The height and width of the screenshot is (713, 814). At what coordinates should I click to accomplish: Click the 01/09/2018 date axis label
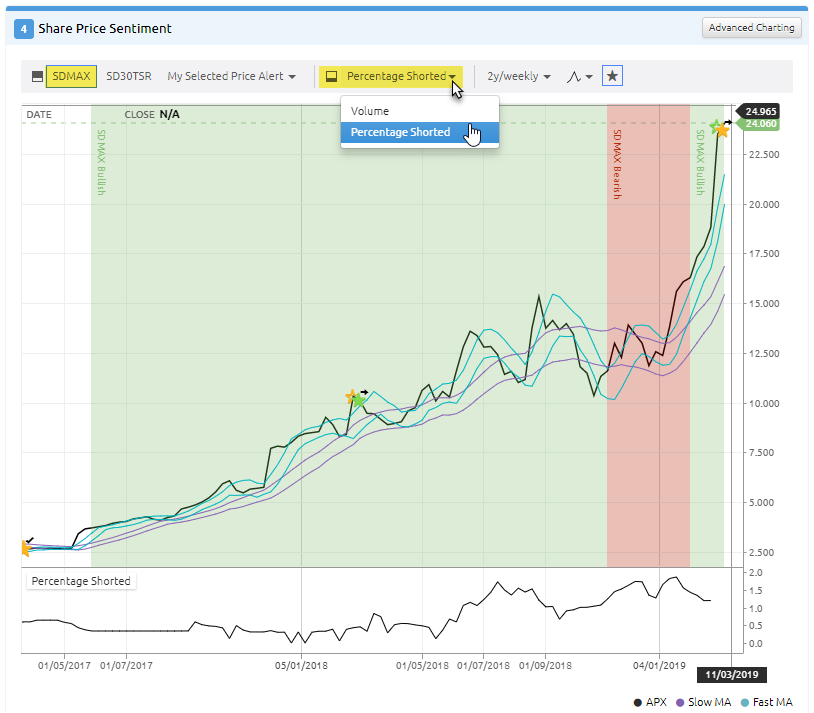point(545,665)
